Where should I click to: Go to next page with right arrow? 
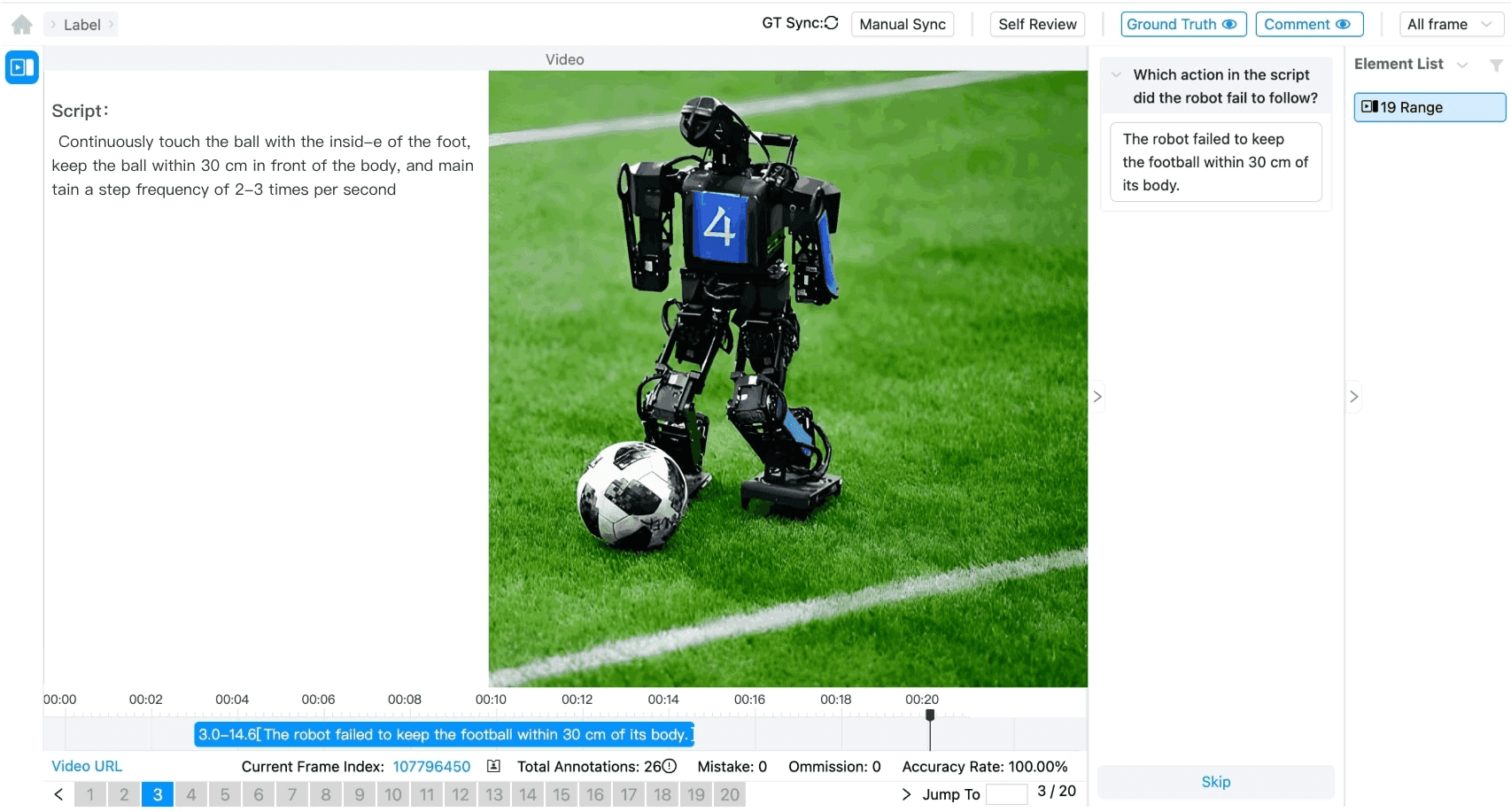click(x=905, y=794)
